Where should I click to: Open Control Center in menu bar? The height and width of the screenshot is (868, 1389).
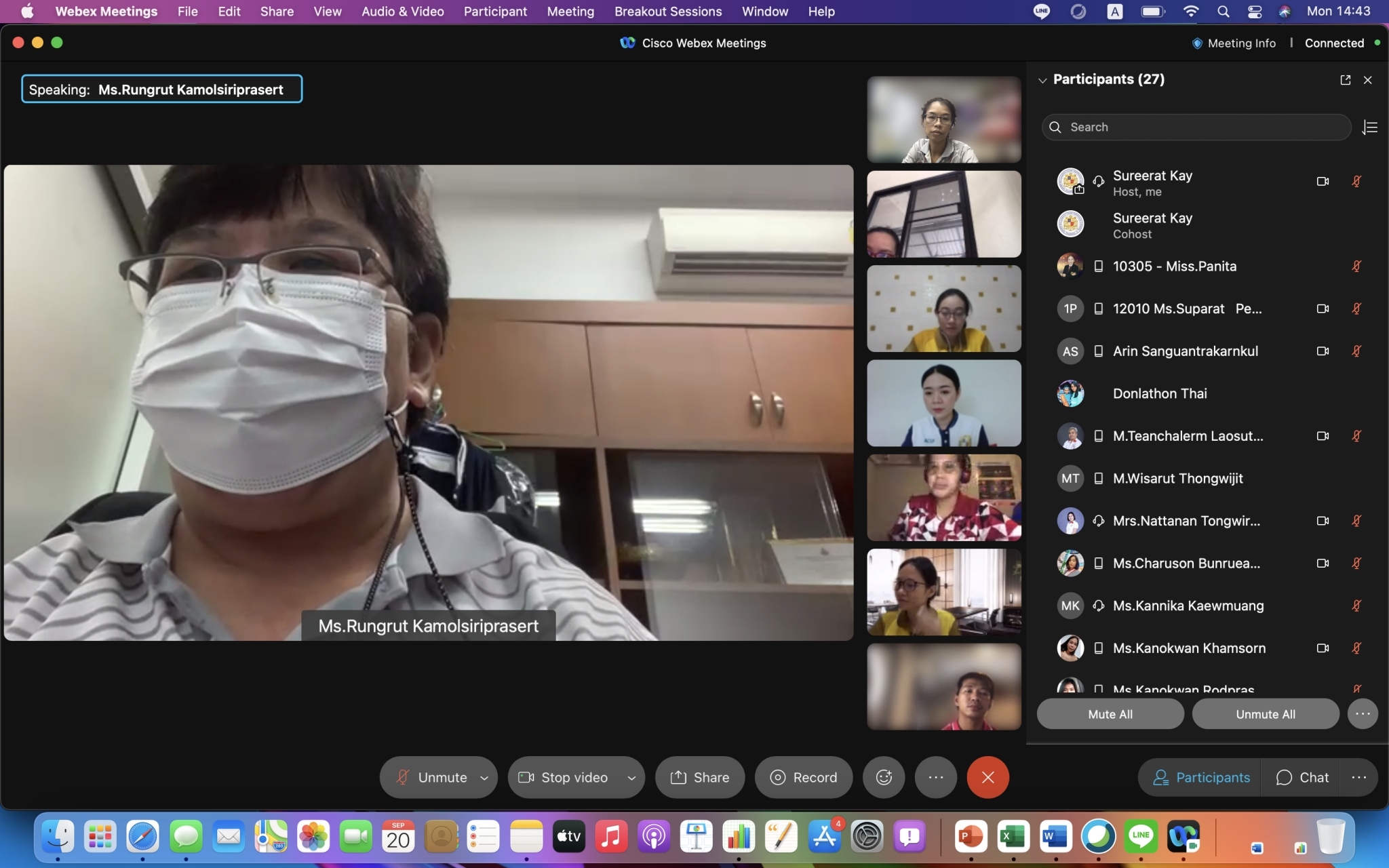tap(1254, 12)
